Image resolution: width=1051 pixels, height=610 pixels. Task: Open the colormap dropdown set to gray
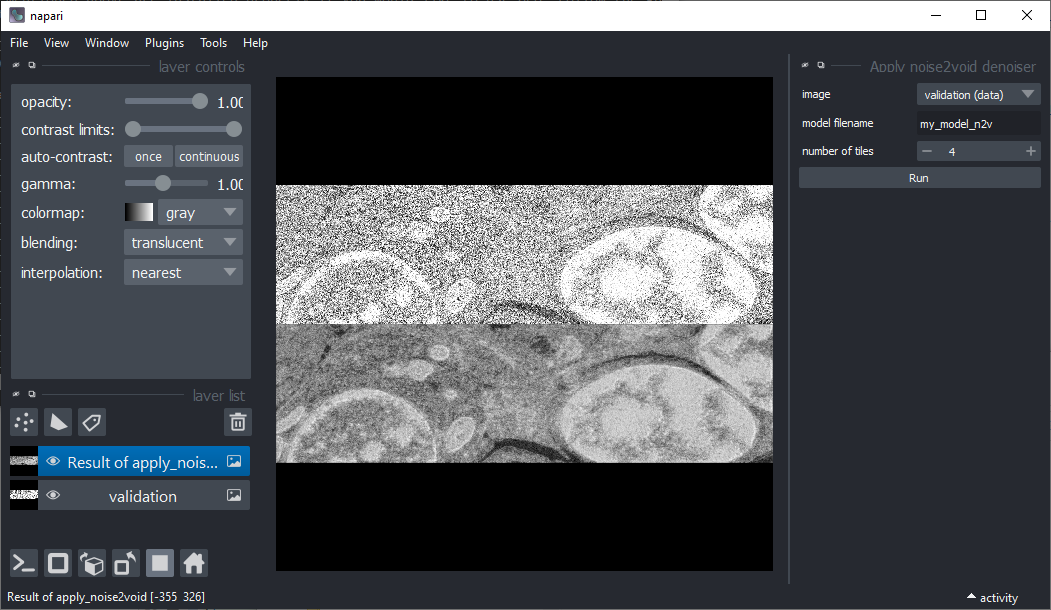tap(200, 212)
